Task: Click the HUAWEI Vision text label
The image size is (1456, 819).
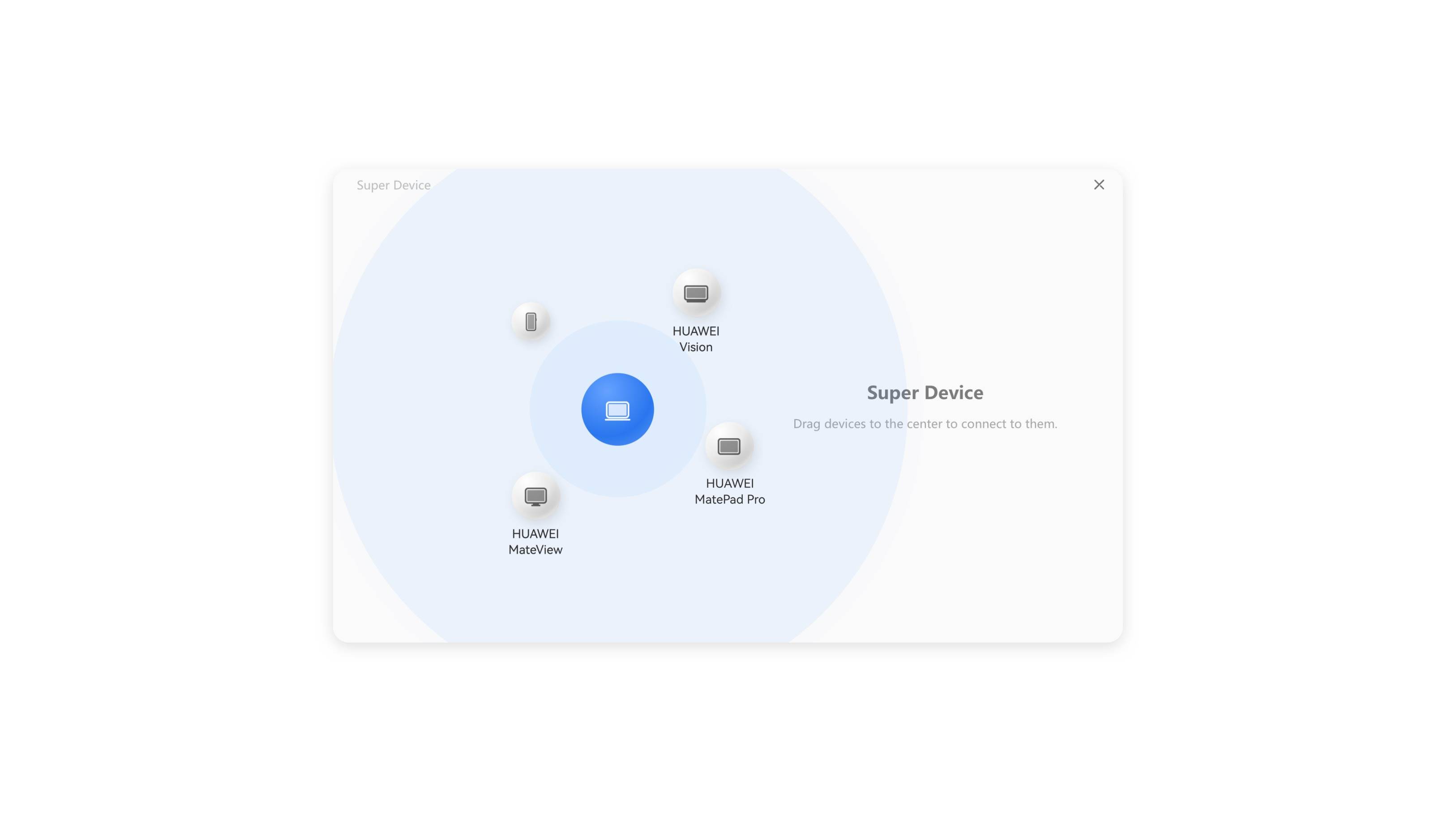Action: [x=695, y=339]
